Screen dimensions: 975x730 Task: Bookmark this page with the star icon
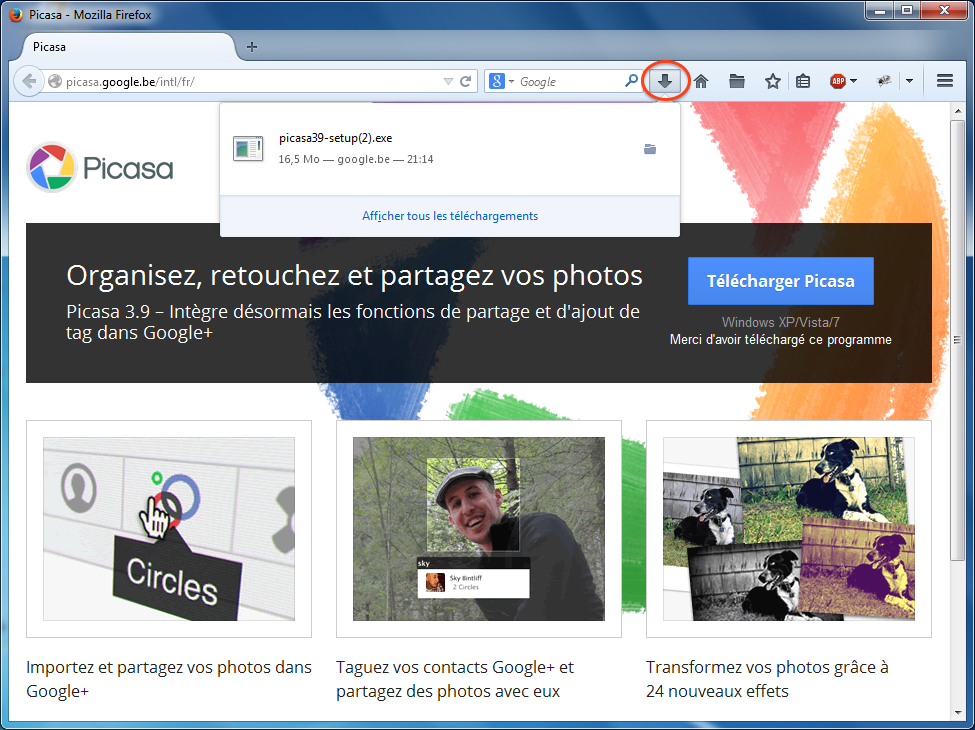tap(773, 81)
